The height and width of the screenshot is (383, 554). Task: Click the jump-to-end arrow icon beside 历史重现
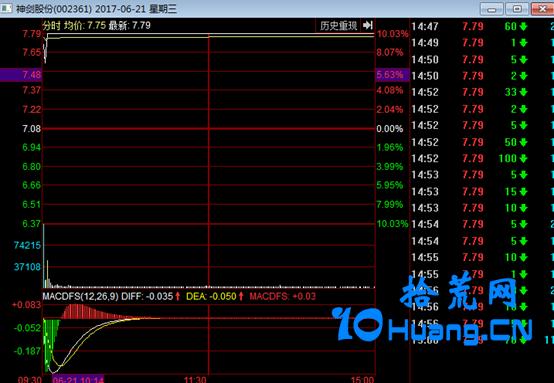(368, 25)
